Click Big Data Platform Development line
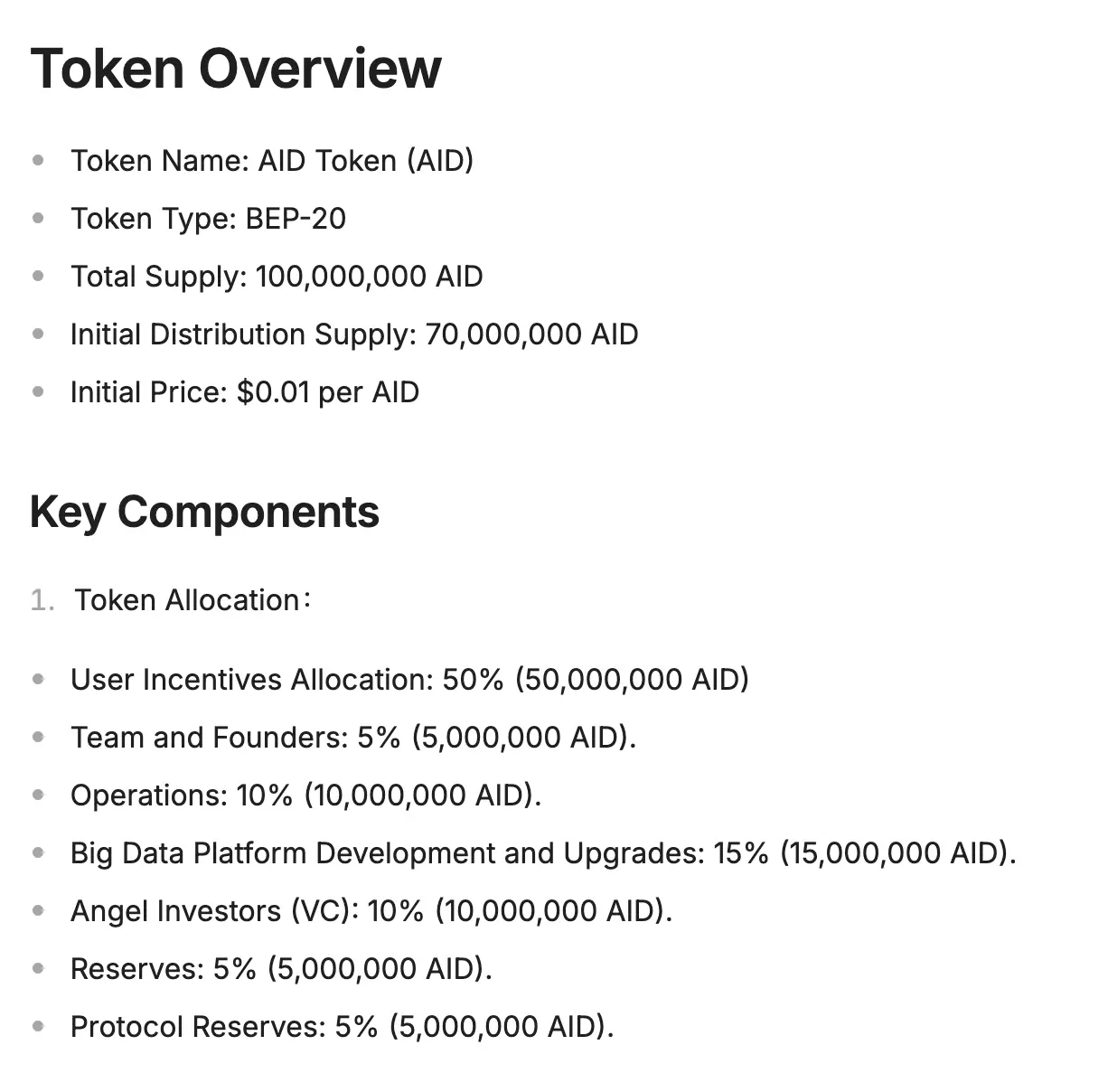 point(543,853)
